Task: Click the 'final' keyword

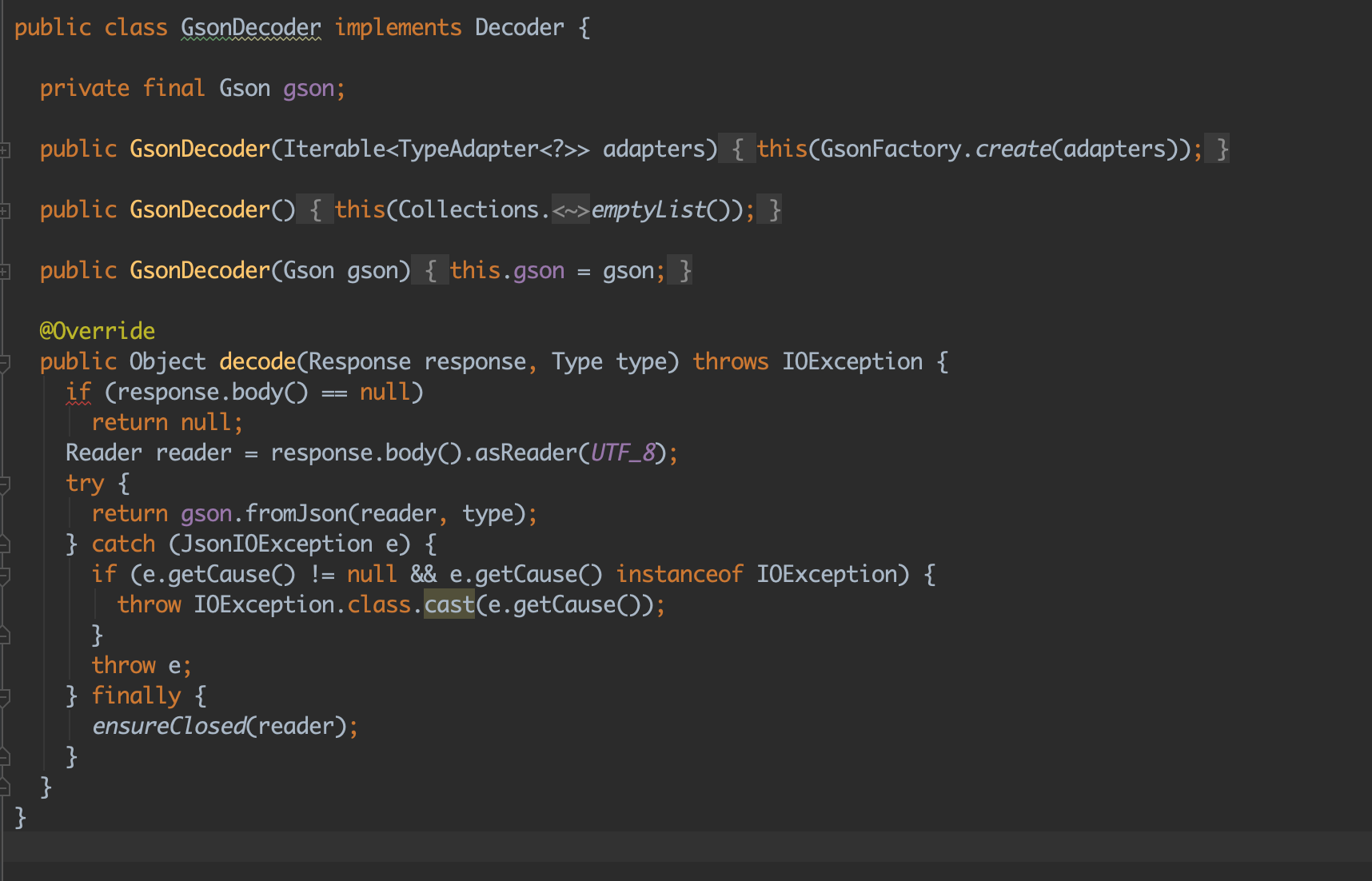Action: pyautogui.click(x=174, y=89)
